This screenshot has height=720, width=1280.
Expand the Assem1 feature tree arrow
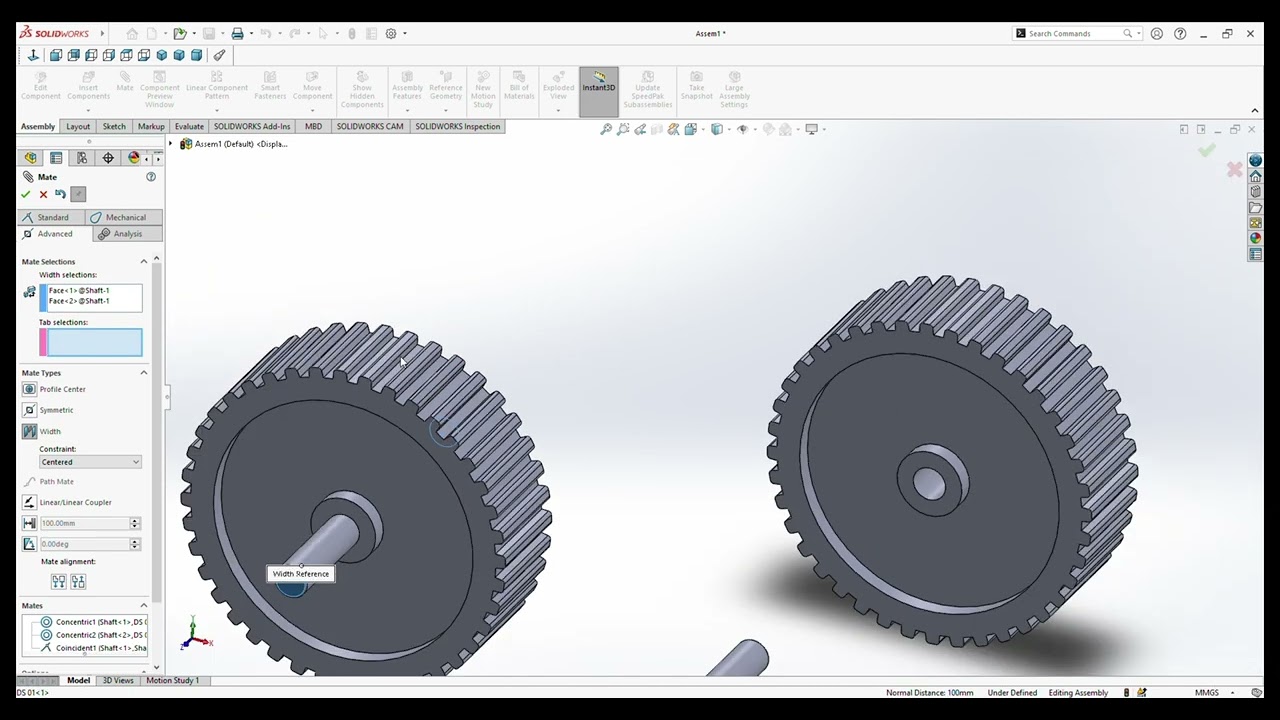[x=170, y=144]
